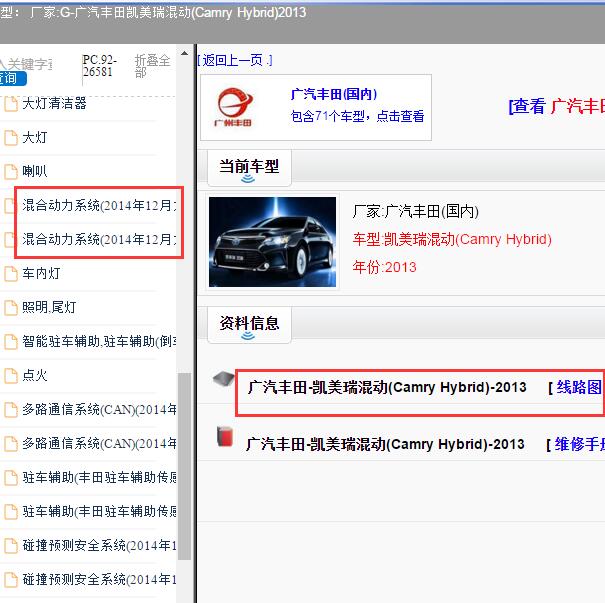605x603 pixels.
Task: Click 厂家:广汽丰田(国内) text
Action: (x=416, y=211)
